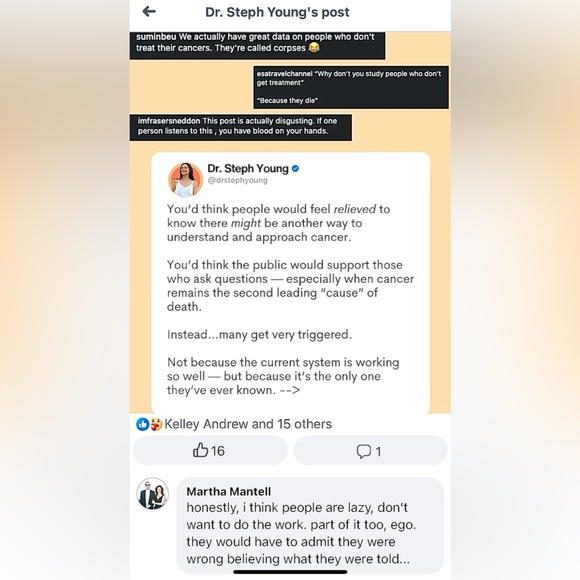Open Martha Mantell's profile picture
This screenshot has width=580, height=580.
click(x=152, y=494)
